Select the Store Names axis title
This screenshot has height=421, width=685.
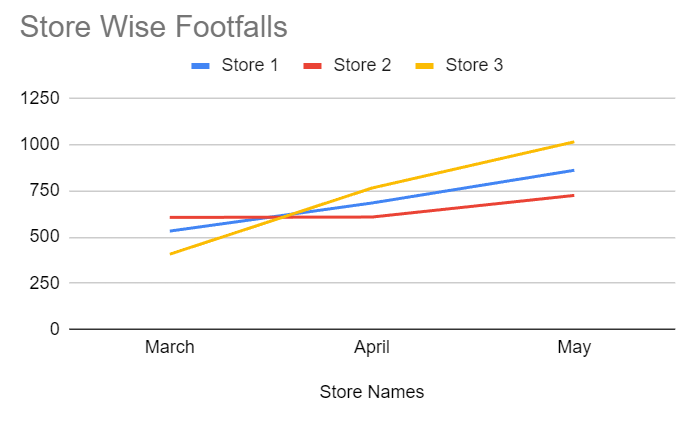(372, 392)
